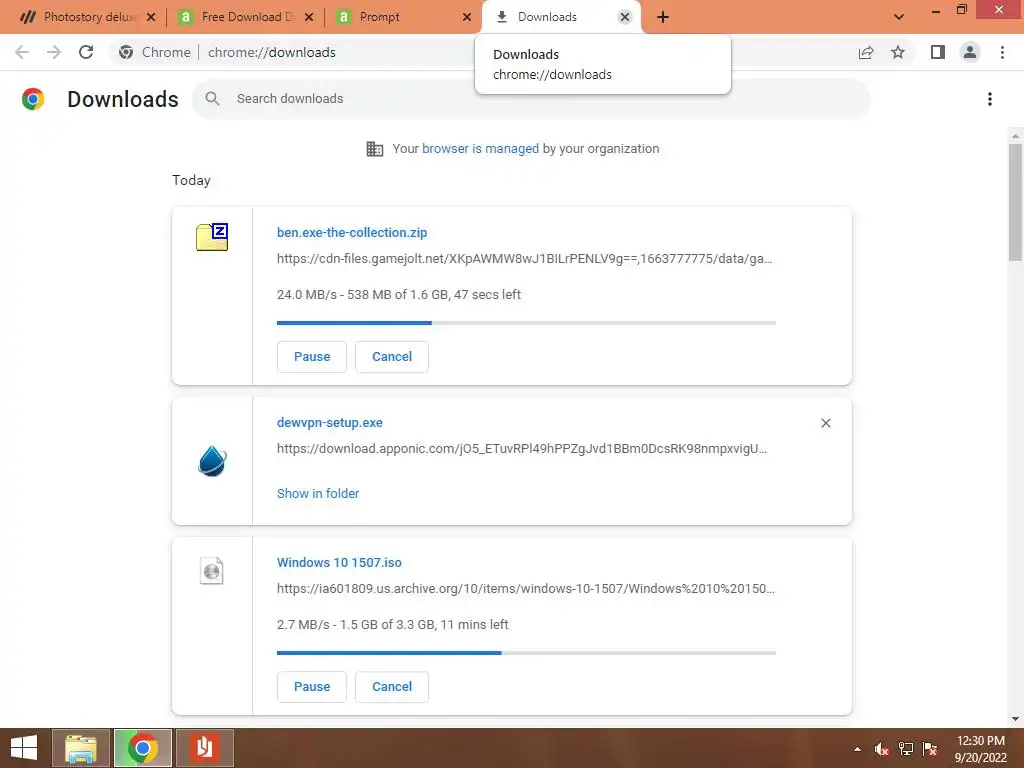1024x768 pixels.
Task: Reload the downloads page
Action: coord(86,52)
